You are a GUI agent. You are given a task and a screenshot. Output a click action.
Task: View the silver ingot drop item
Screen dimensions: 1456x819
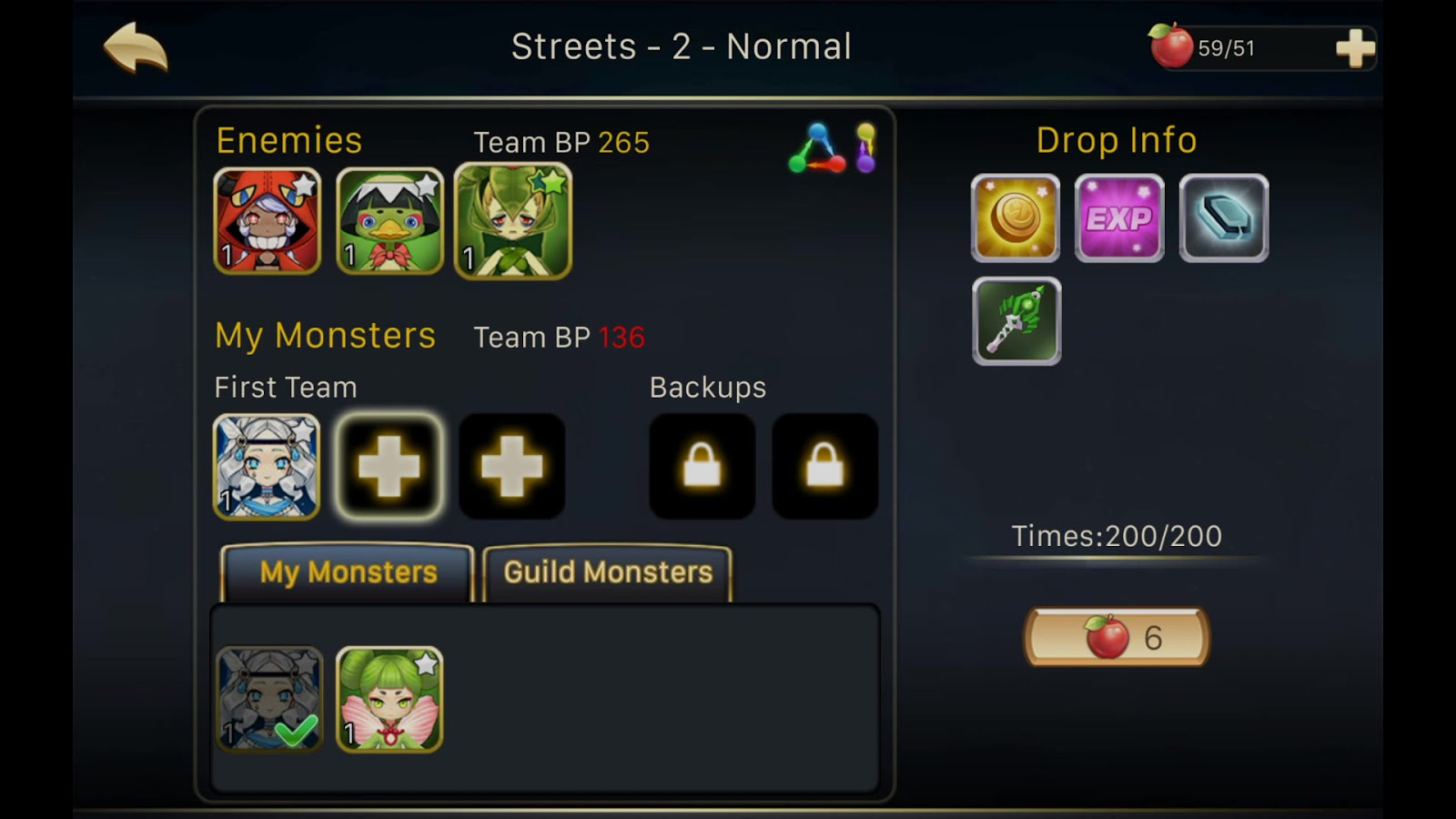[1224, 218]
